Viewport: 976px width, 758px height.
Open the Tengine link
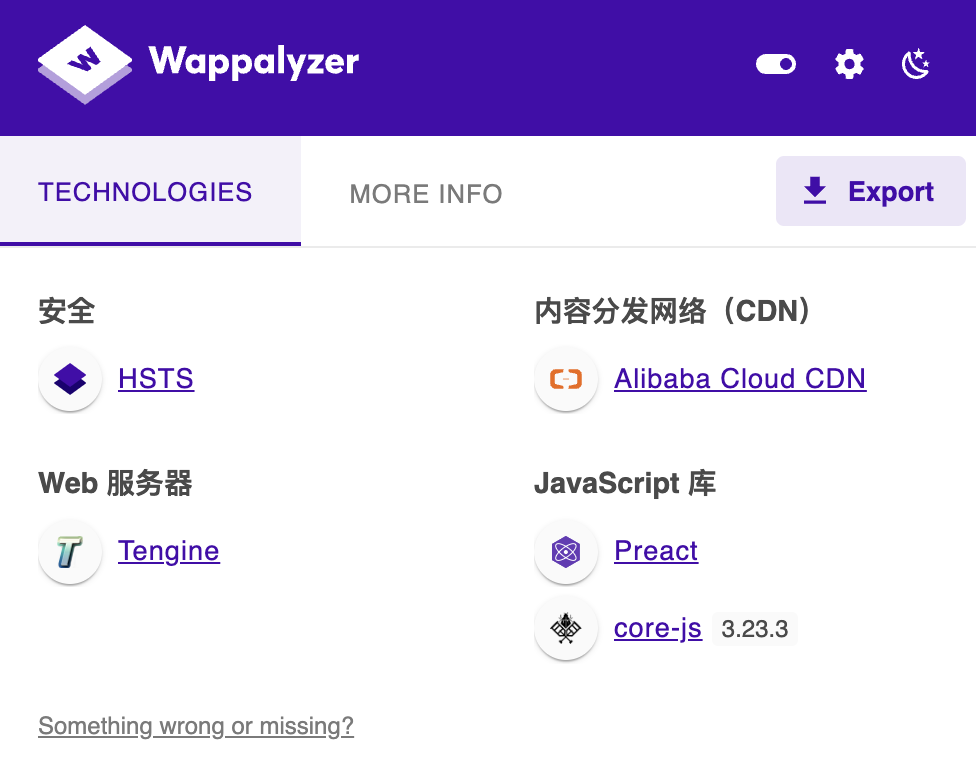click(169, 551)
